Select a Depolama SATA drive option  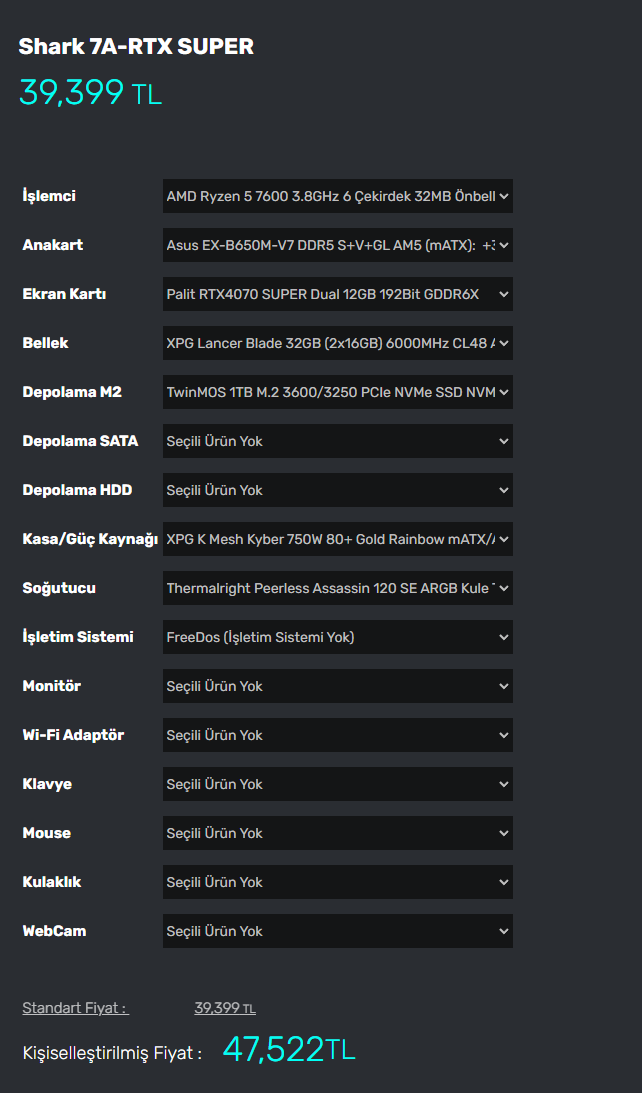click(x=337, y=441)
